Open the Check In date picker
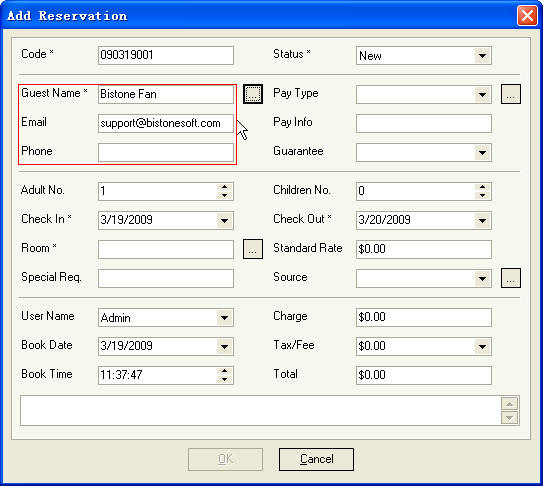 pos(224,220)
